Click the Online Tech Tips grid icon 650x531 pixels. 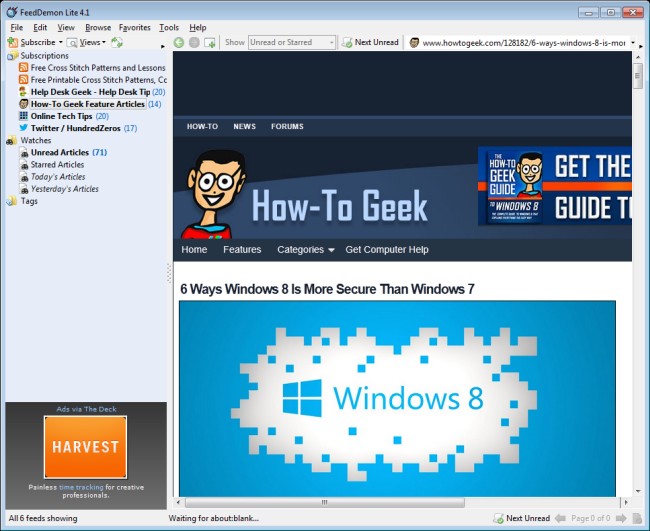click(x=24, y=116)
